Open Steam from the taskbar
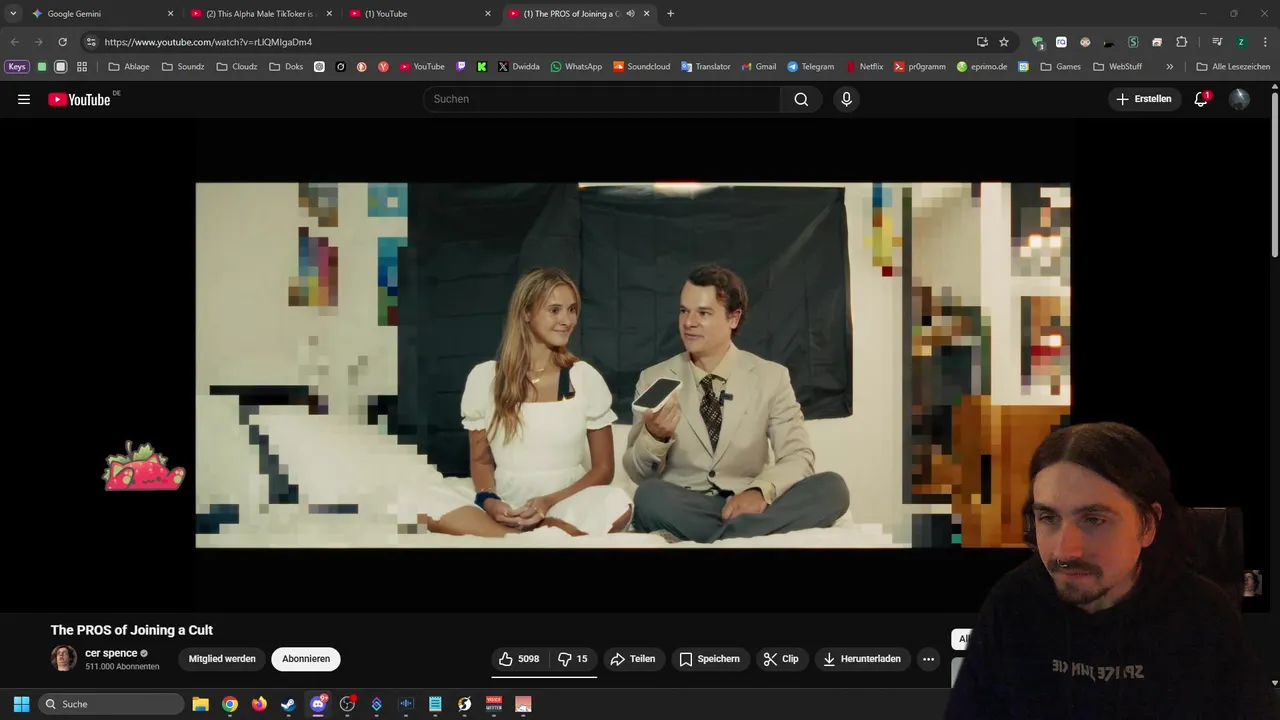 point(288,704)
